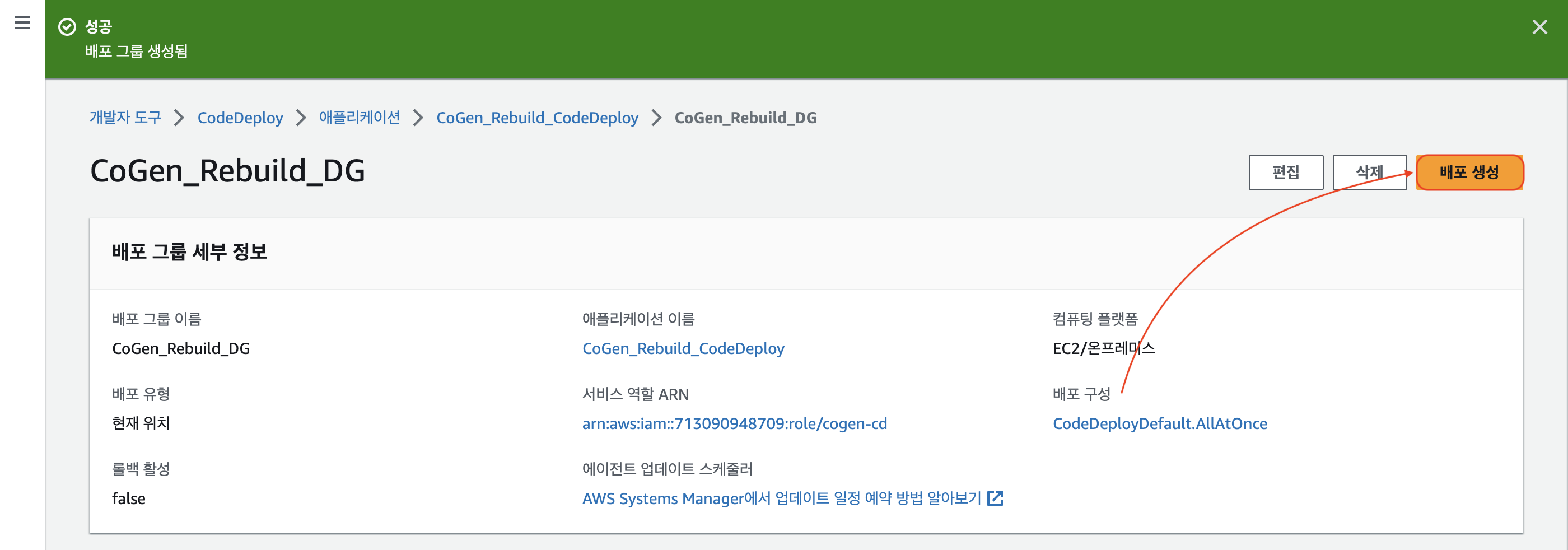Open CodeDeploy breadcrumb link
Viewport: 1568px width, 550px height.
(240, 118)
